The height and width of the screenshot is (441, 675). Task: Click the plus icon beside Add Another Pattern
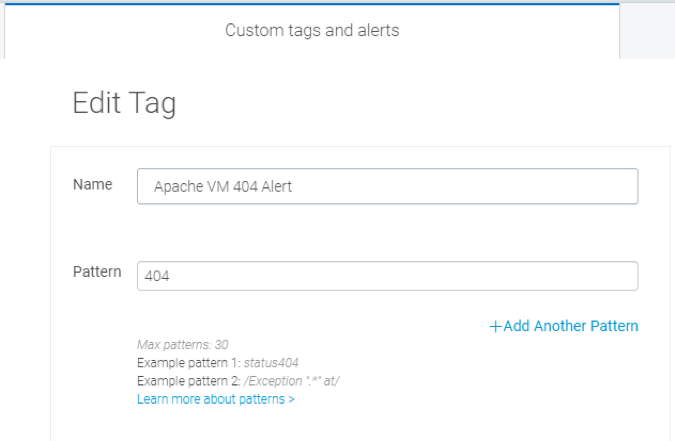tap(495, 326)
